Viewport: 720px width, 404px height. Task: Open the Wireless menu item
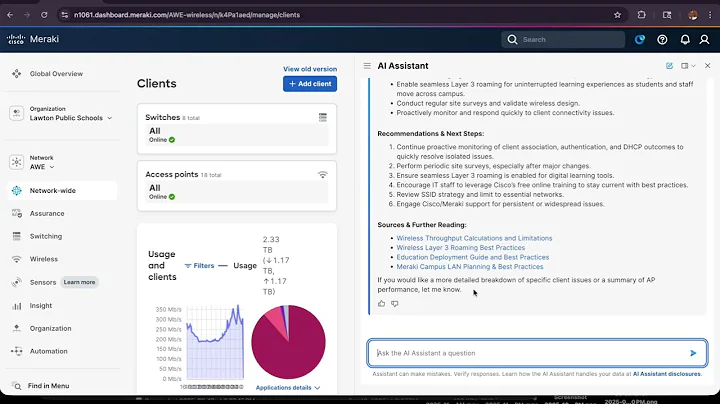[x=44, y=259]
